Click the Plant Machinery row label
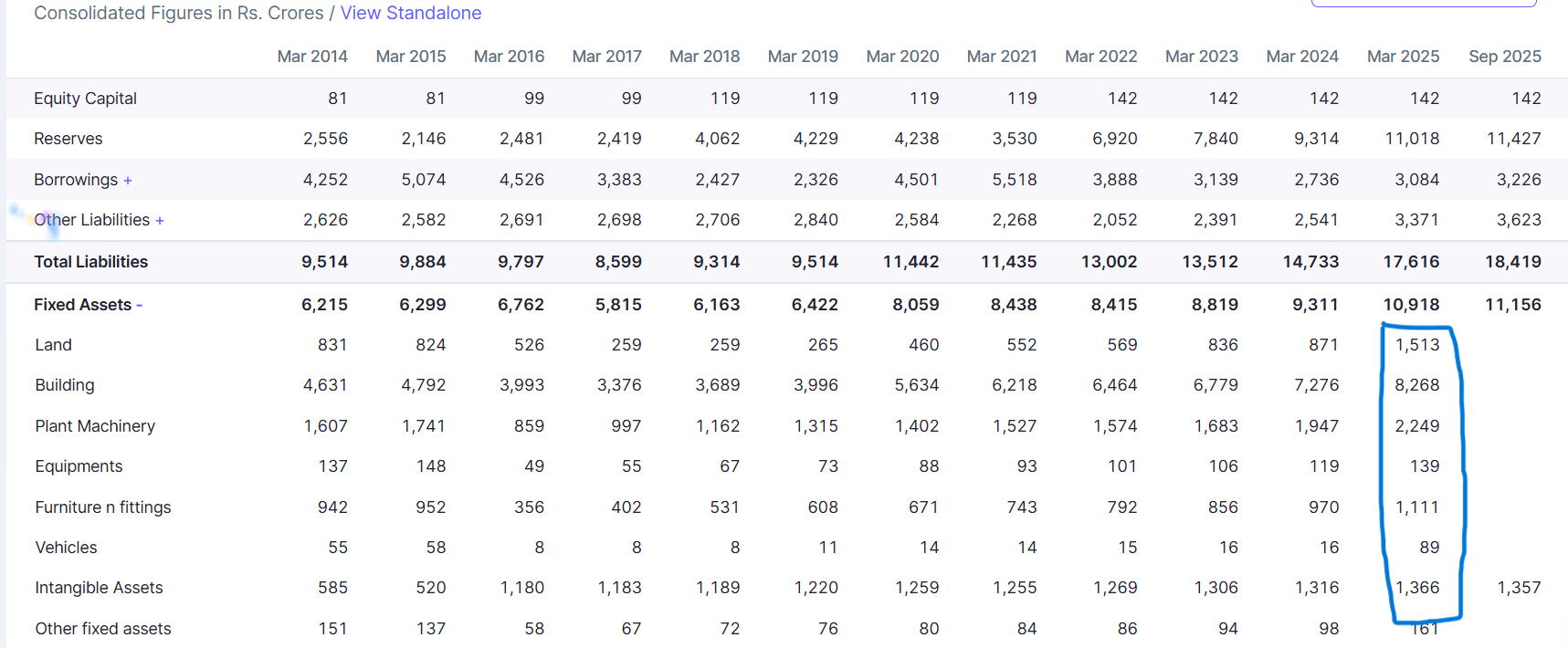 (x=95, y=426)
